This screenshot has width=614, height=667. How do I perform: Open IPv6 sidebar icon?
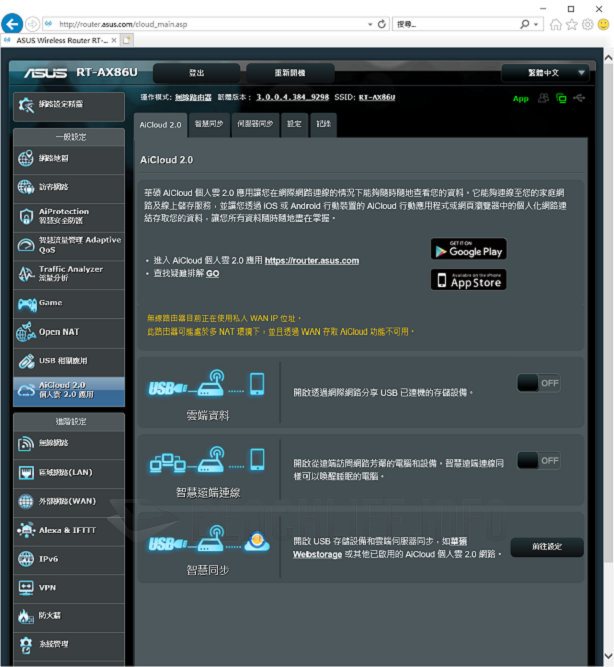(26, 559)
